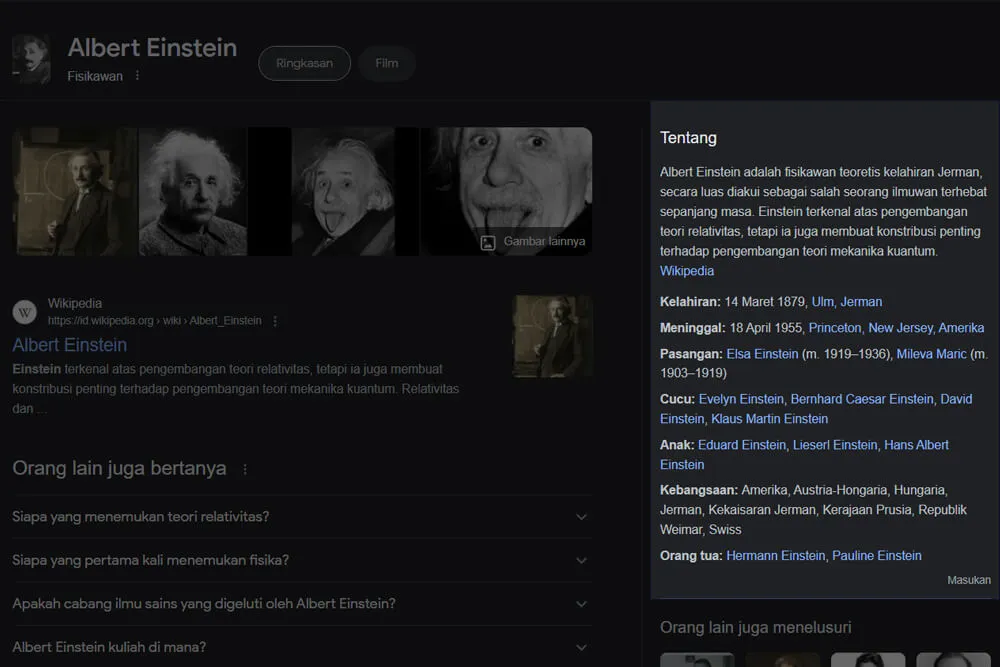Expand 'Albert Einstein kuliah di mana?'
The width and height of the screenshot is (1000, 667).
click(300, 647)
